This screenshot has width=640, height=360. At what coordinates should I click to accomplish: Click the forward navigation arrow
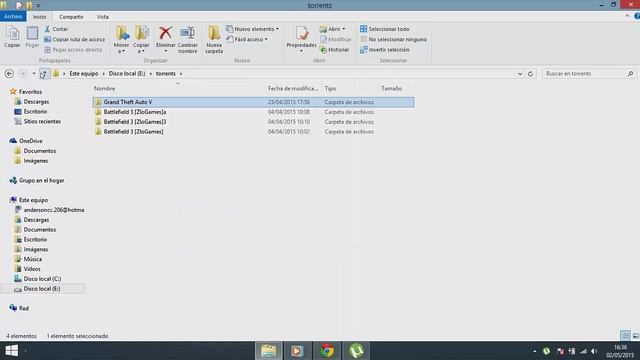[22, 73]
